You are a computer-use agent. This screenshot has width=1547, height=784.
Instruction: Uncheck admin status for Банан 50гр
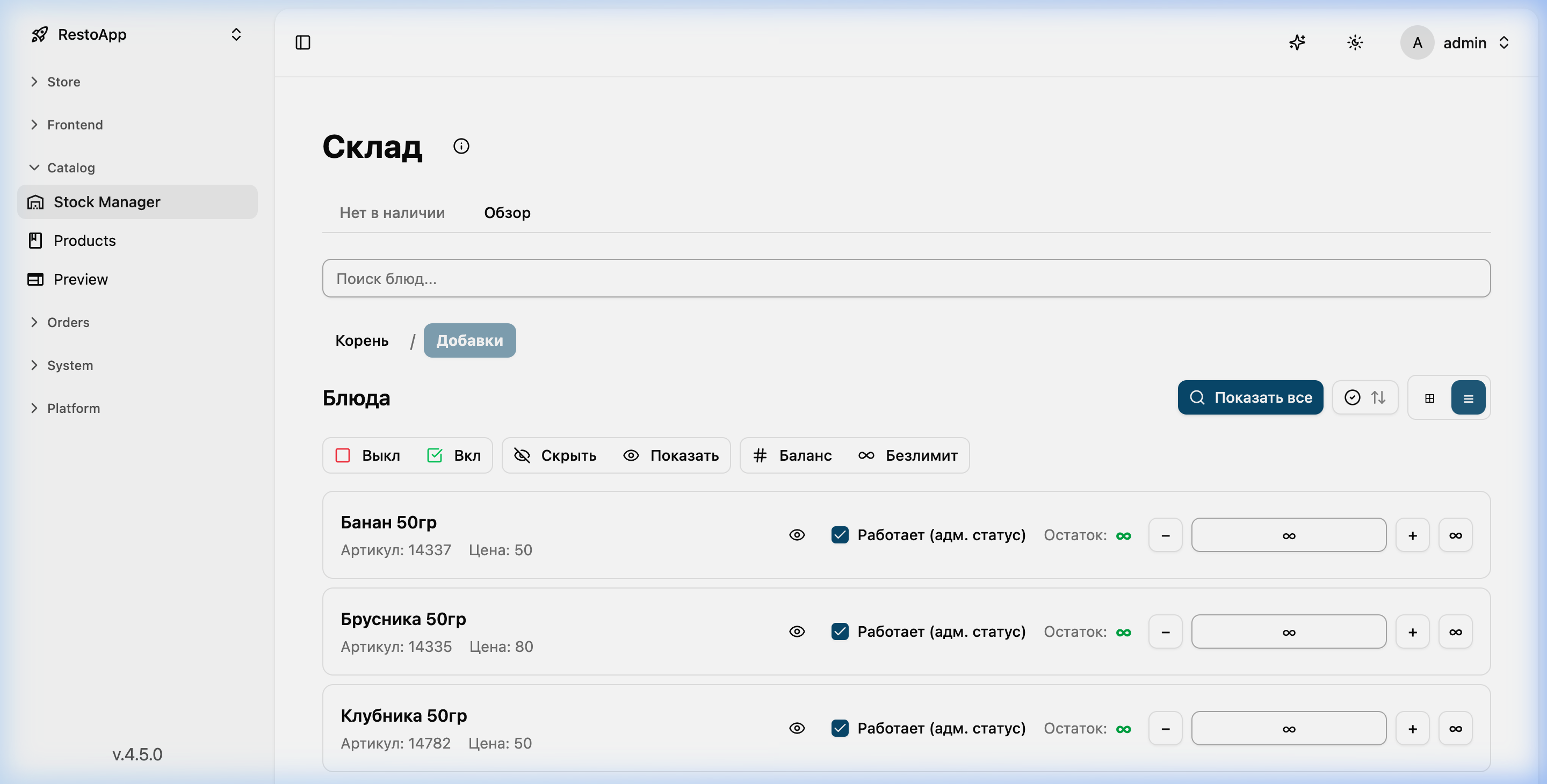[840, 534]
